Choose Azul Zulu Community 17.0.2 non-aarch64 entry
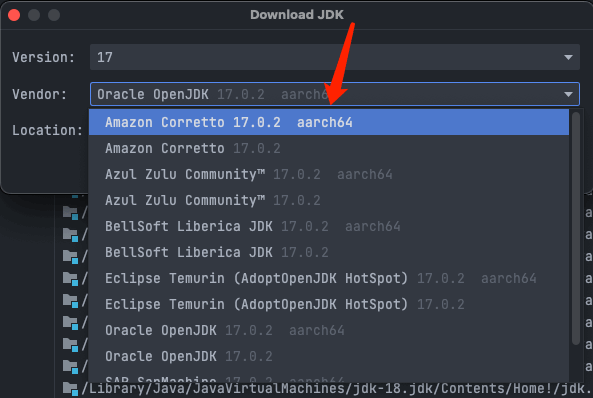This screenshot has width=593, height=398. click(329, 200)
